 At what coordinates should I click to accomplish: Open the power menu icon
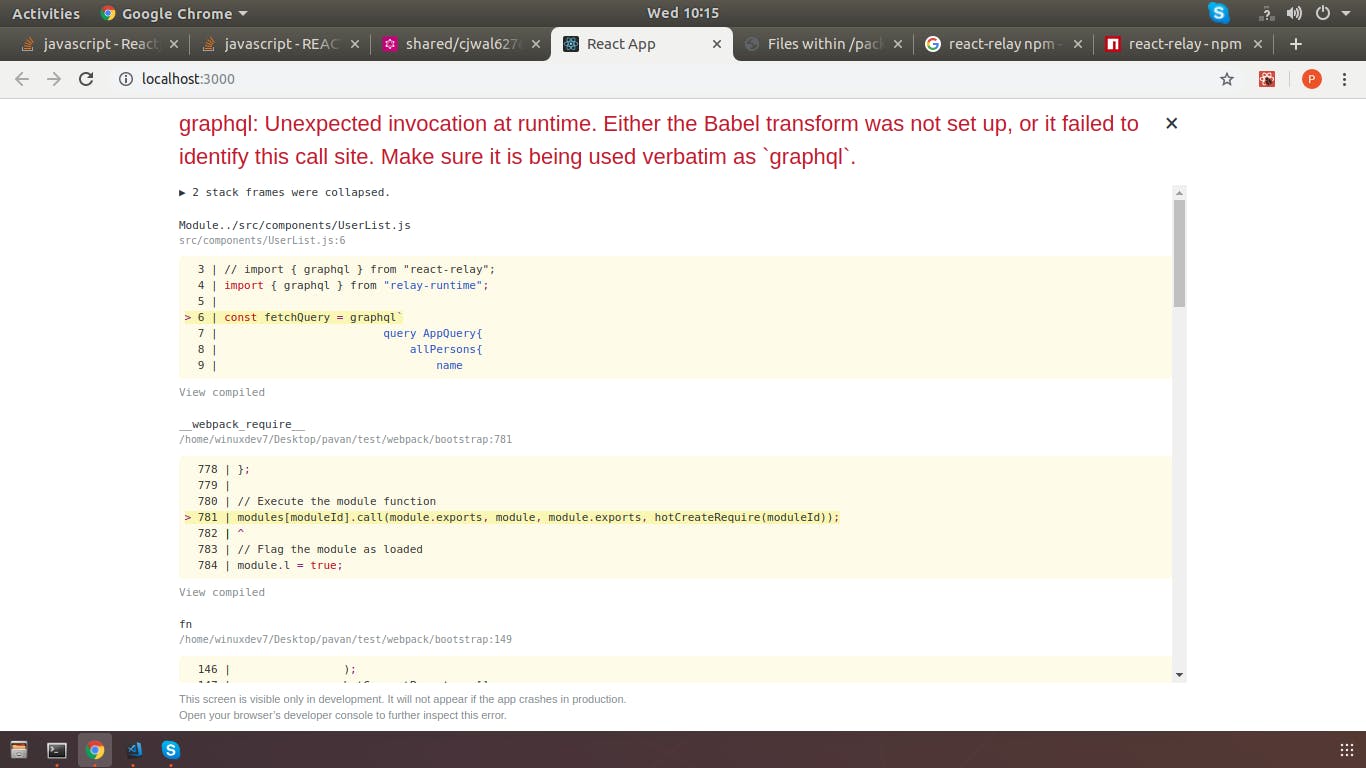[x=1322, y=13]
